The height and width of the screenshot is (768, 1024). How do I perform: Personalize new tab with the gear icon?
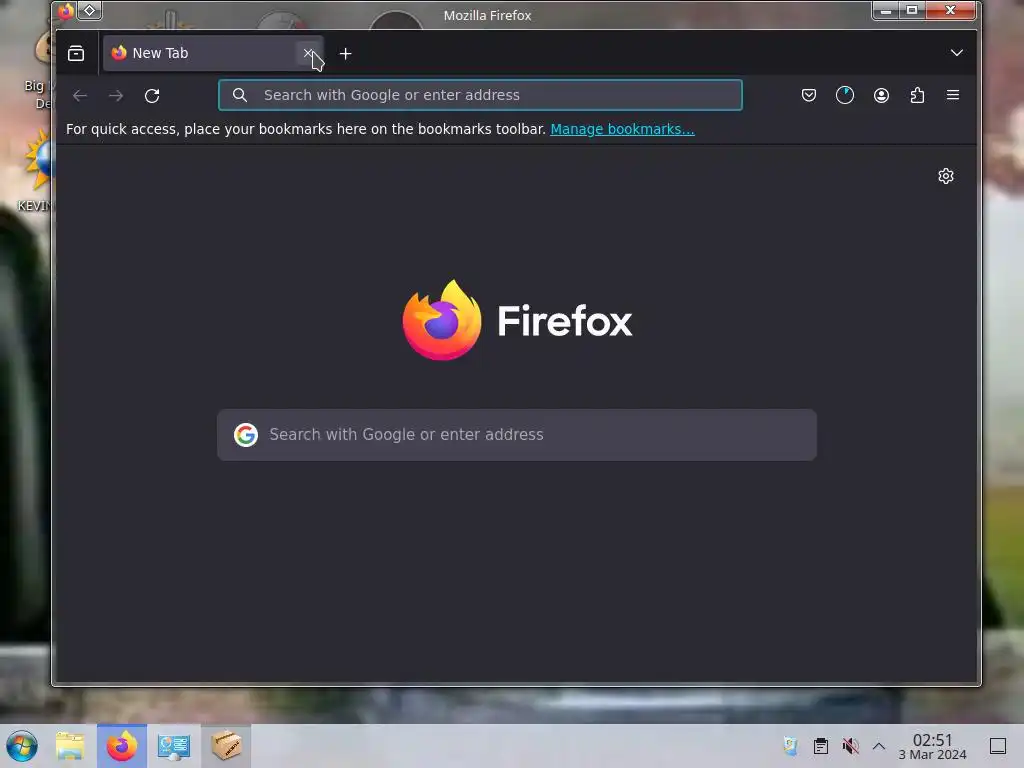click(946, 176)
